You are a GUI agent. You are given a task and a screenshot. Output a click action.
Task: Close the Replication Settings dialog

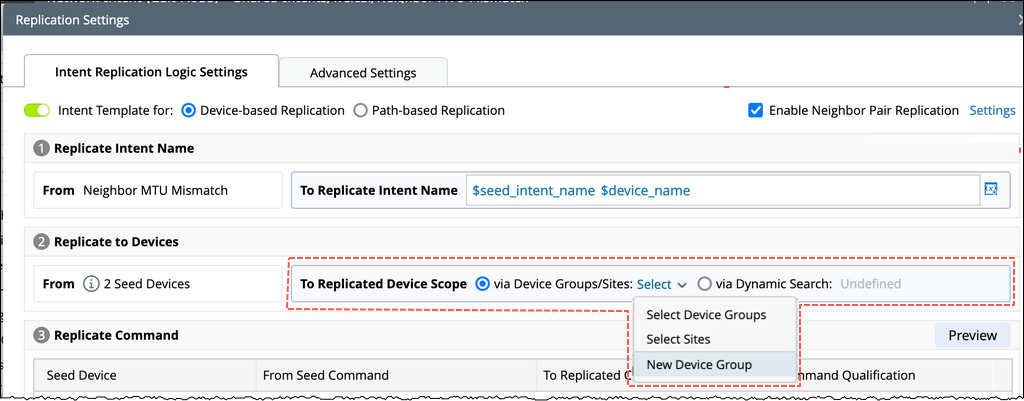coord(1017,18)
